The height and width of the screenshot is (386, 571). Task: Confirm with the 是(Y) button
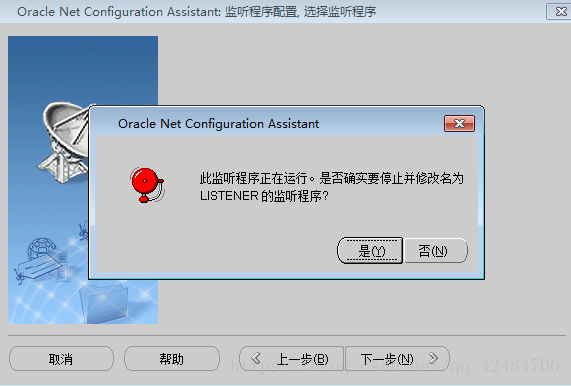(x=370, y=251)
